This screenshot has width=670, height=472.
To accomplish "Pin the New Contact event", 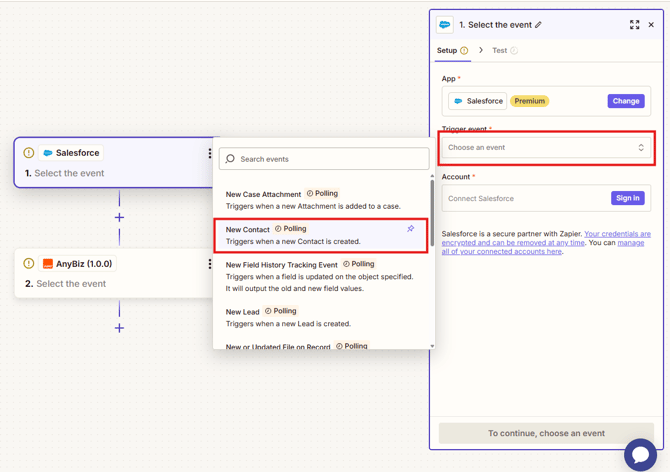I will 411,229.
